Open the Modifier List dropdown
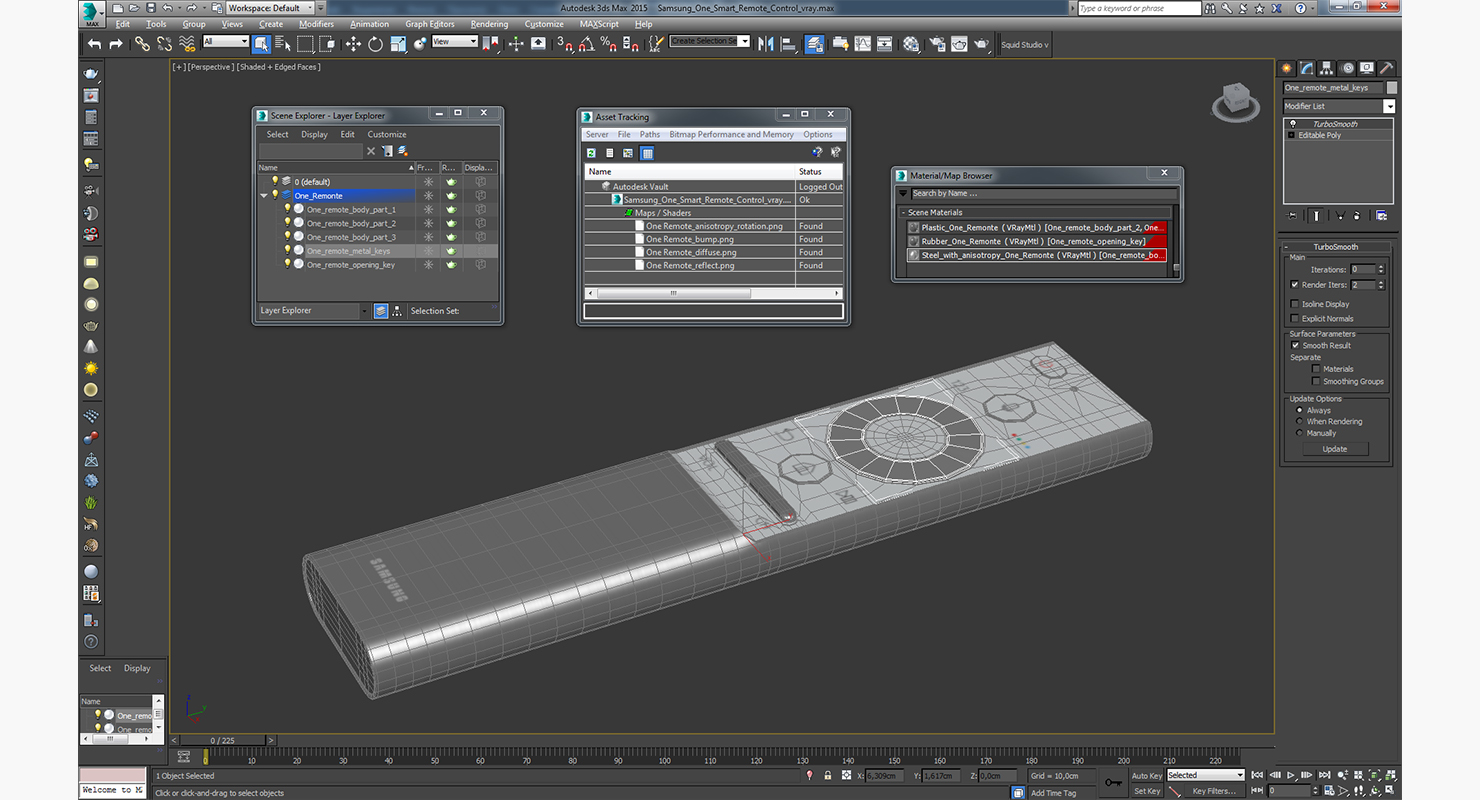 (x=1389, y=106)
